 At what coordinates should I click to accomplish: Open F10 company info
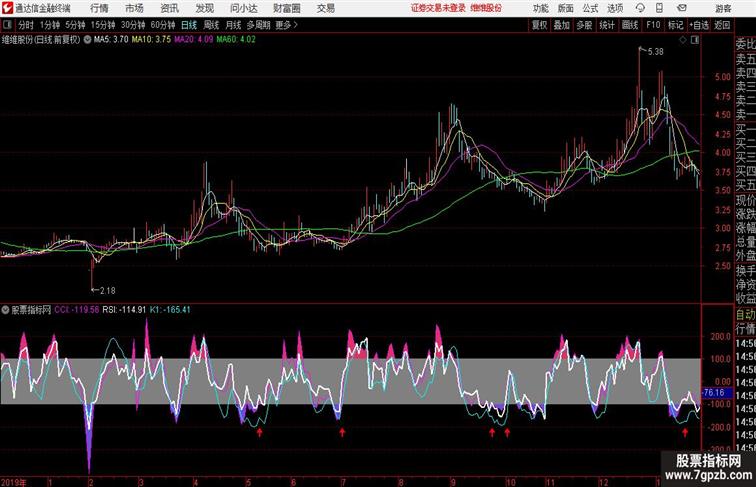pos(653,25)
